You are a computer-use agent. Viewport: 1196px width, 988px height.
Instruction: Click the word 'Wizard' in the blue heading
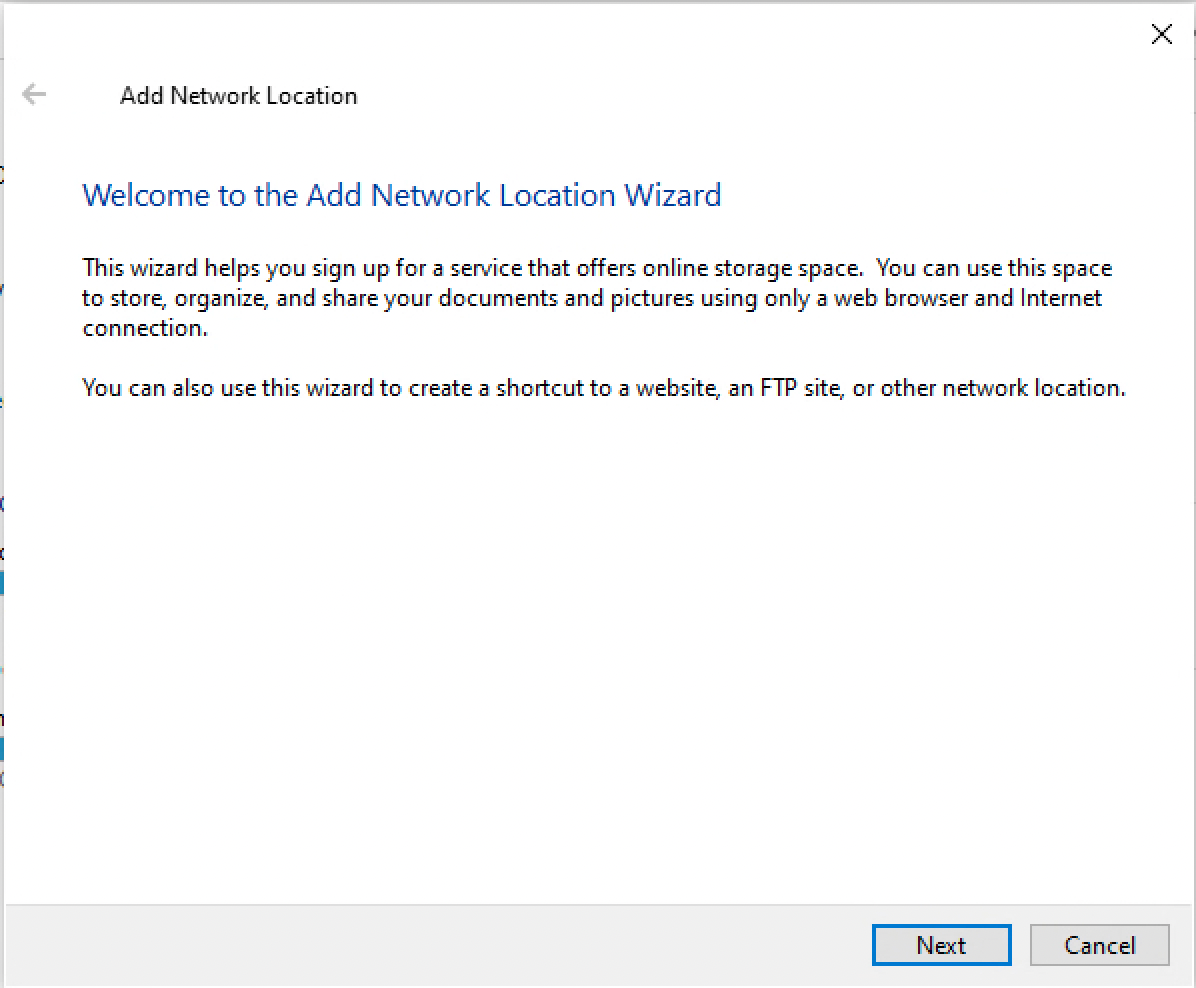[x=672, y=194]
